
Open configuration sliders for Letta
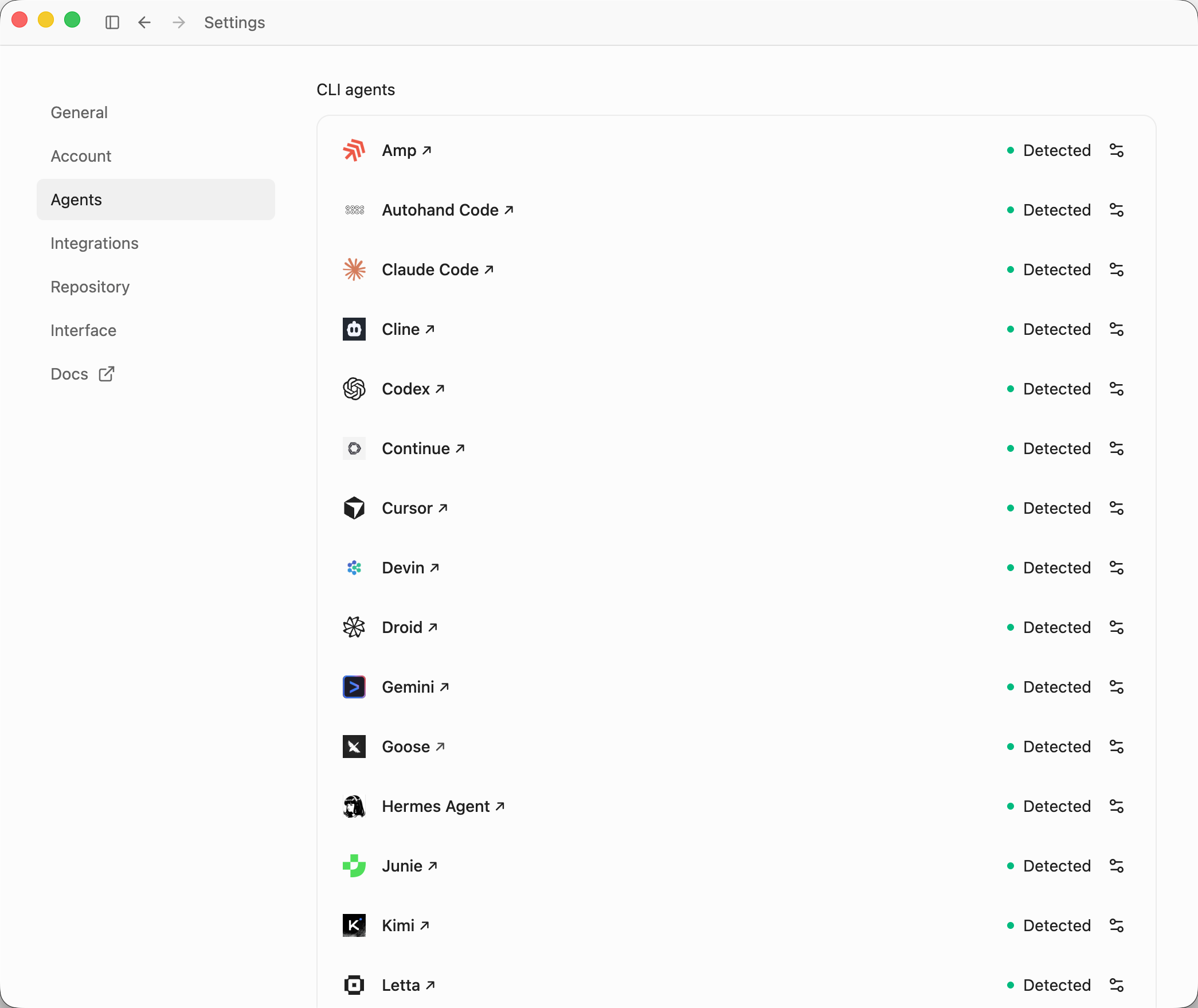point(1117,985)
